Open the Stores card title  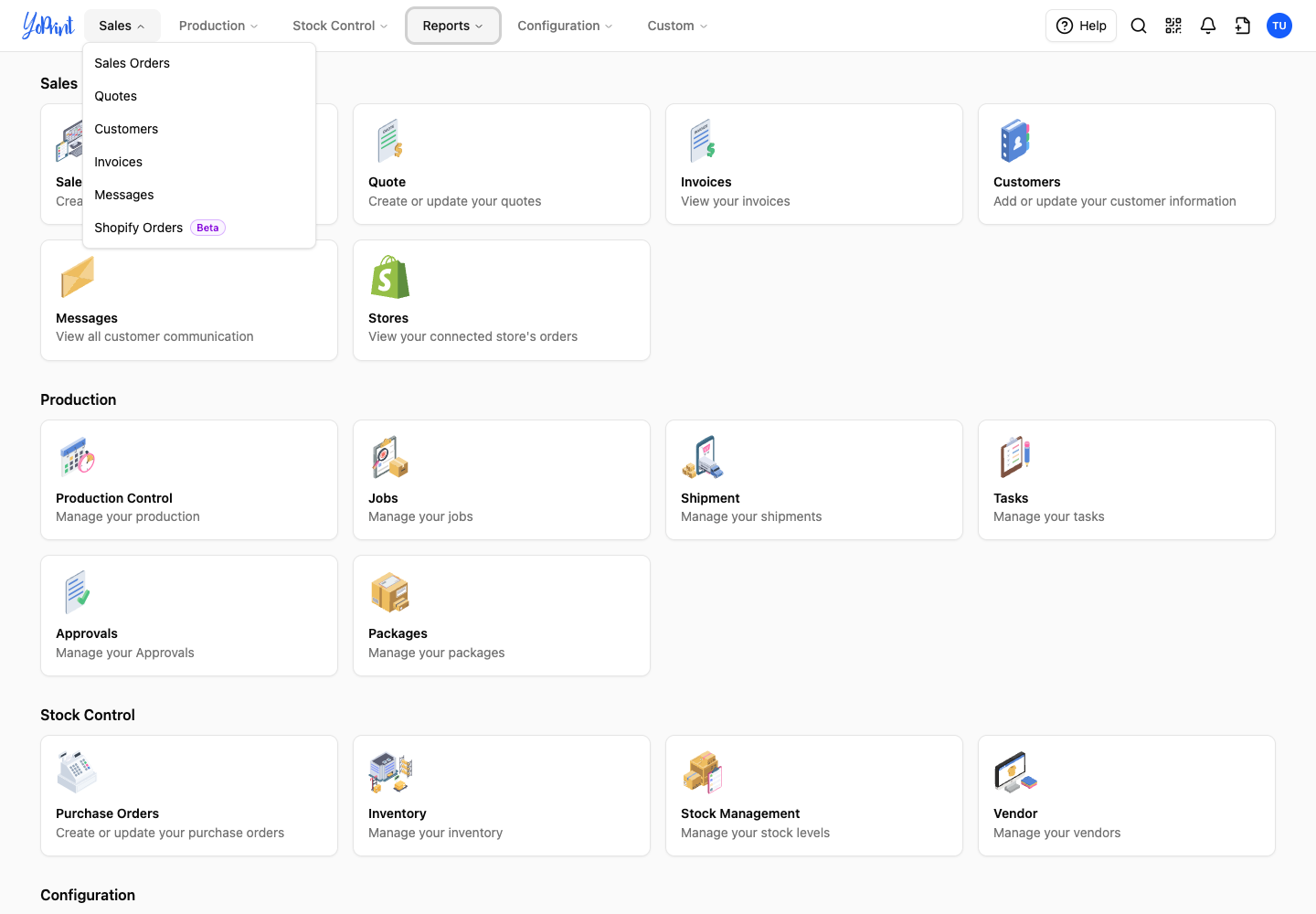[388, 318]
